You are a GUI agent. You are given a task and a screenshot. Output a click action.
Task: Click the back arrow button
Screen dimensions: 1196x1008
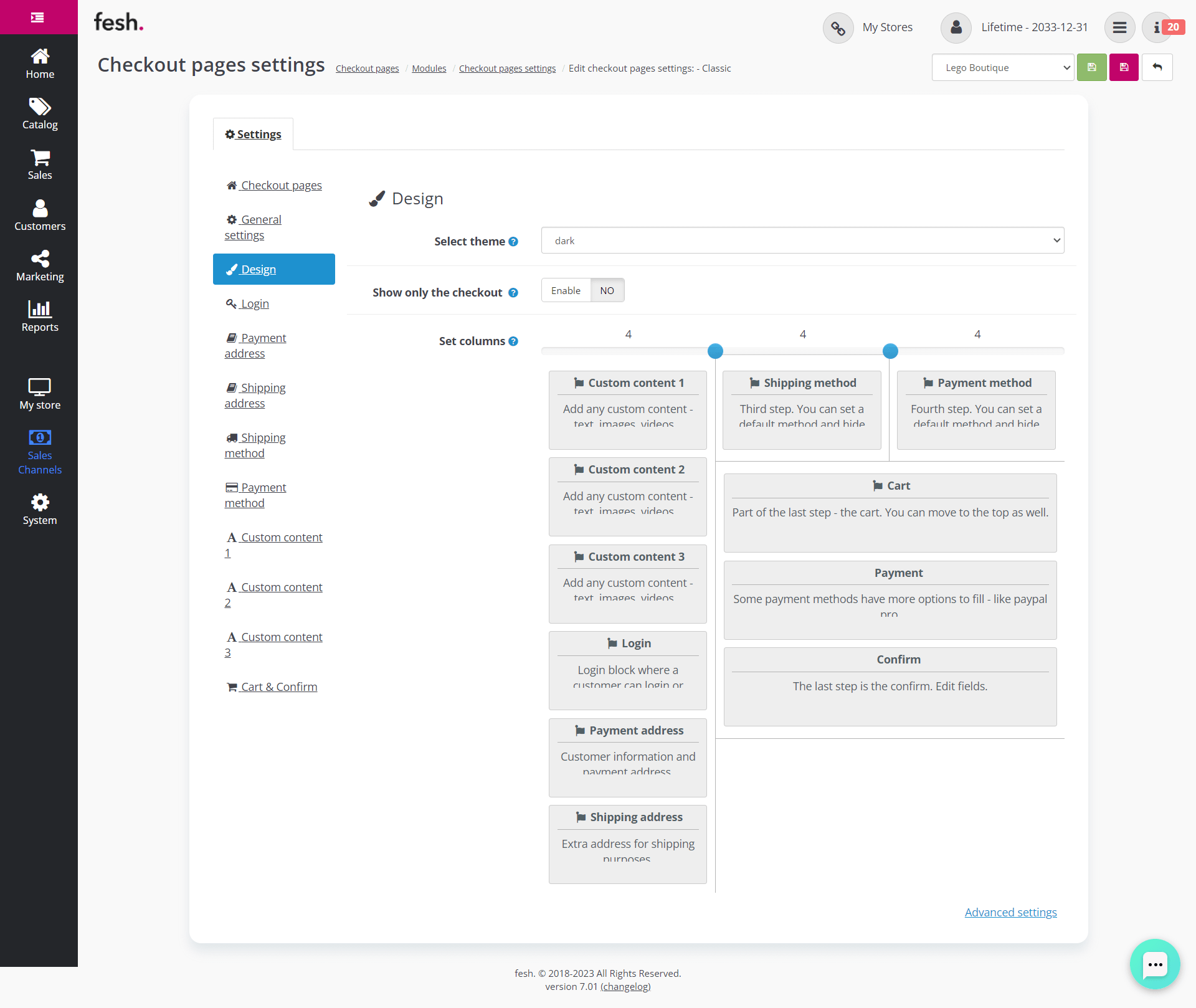click(x=1157, y=67)
